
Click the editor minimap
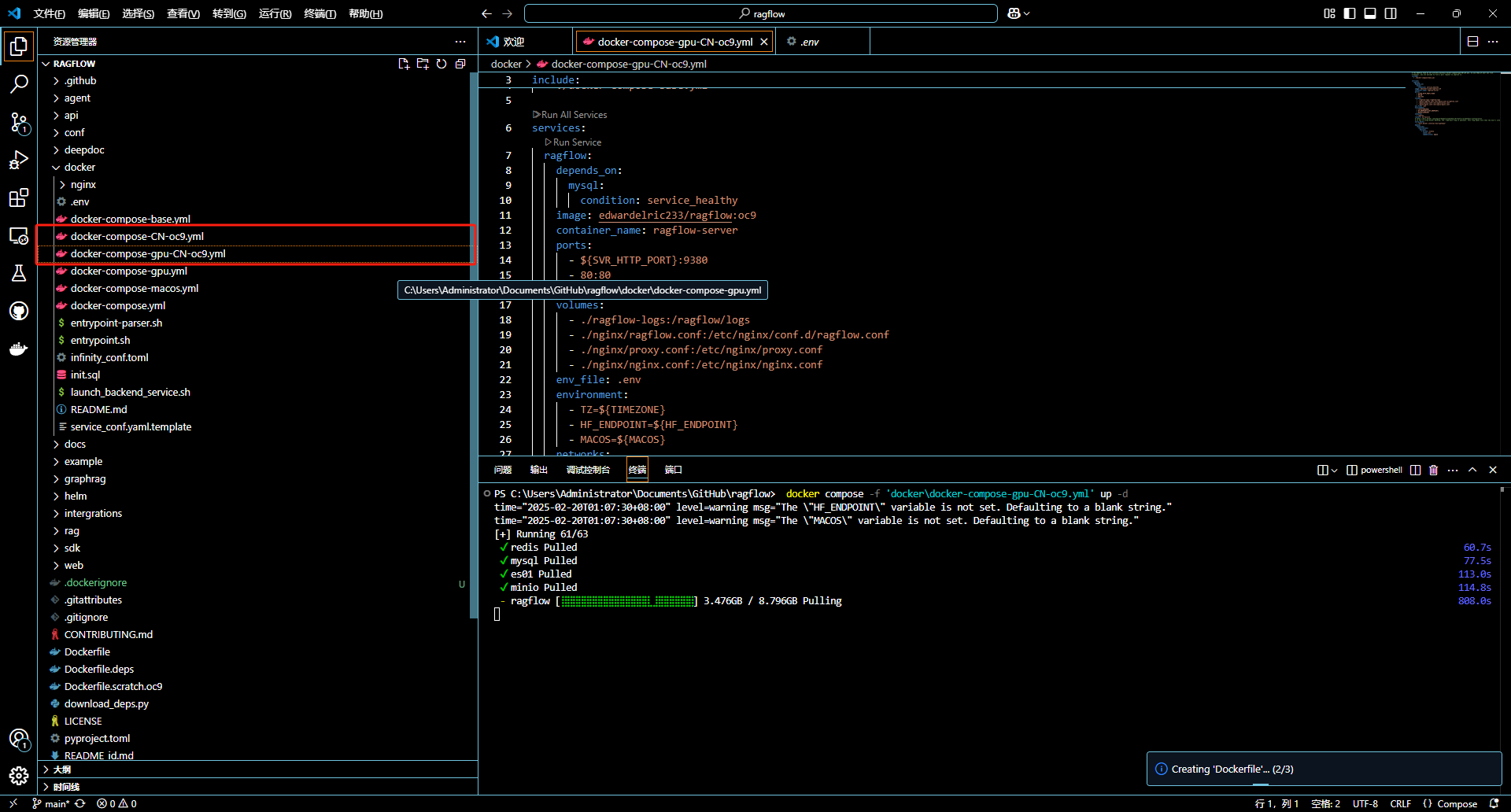[1454, 104]
